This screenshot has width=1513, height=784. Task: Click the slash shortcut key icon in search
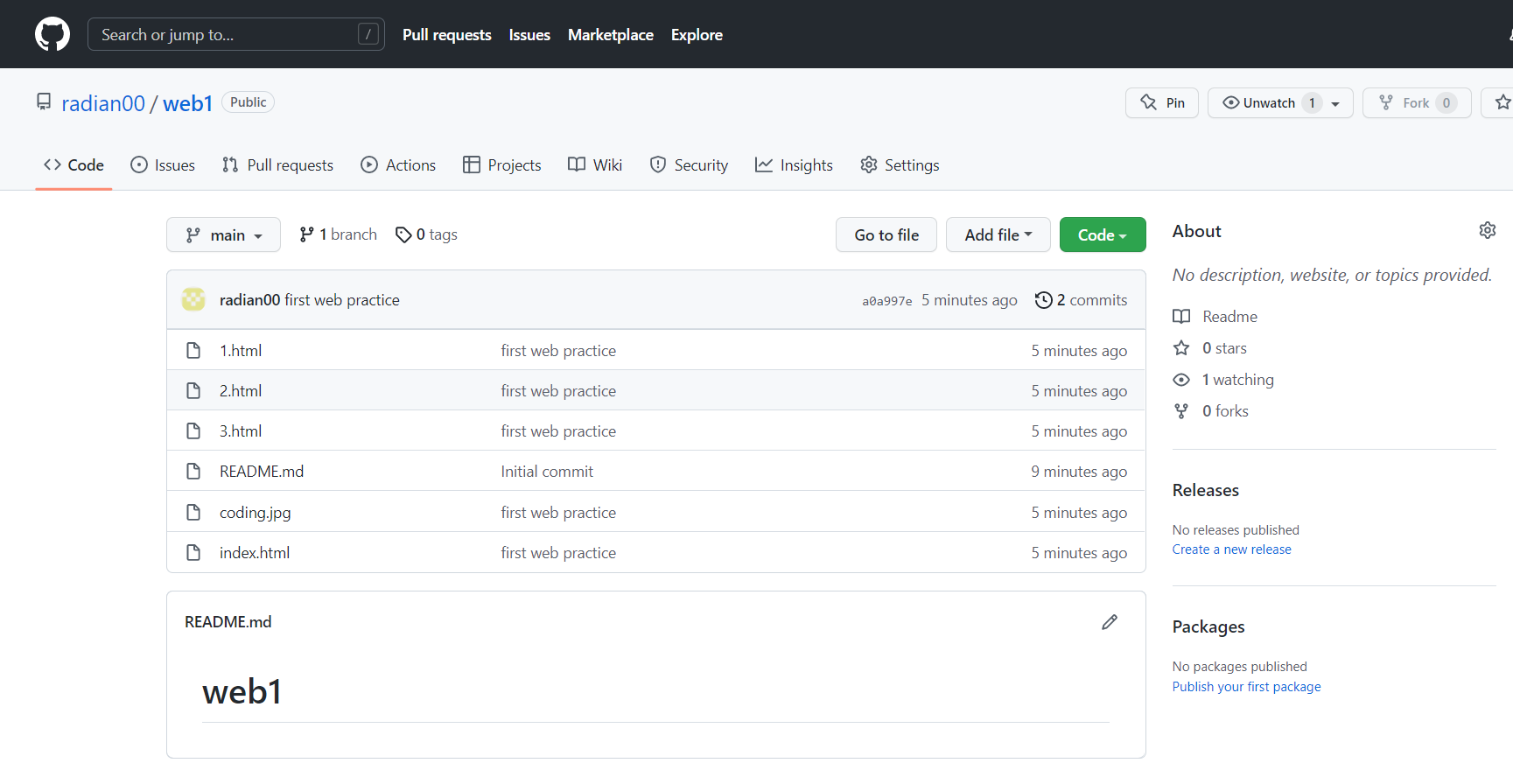click(368, 34)
